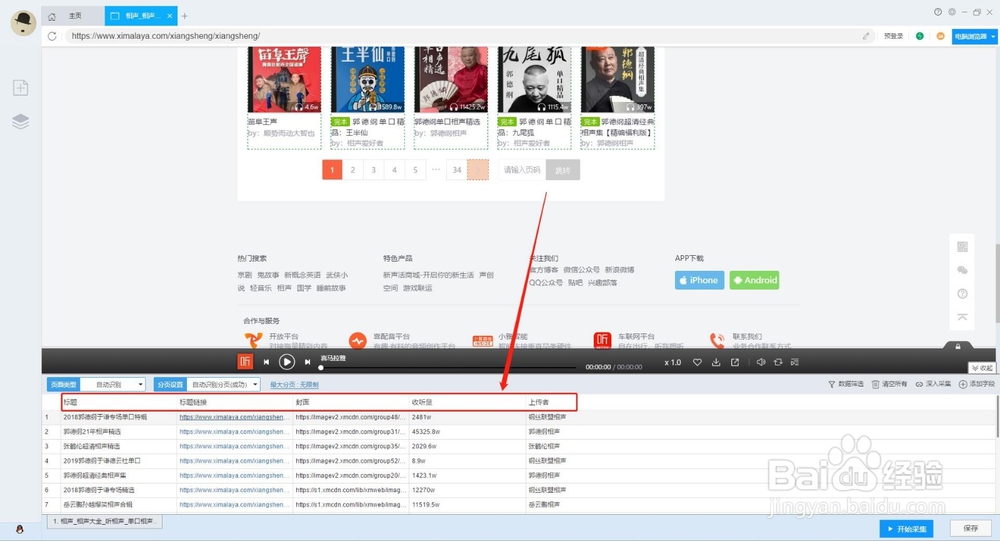
Task: Open the new task page icon in sidebar
Action: [x=20, y=87]
